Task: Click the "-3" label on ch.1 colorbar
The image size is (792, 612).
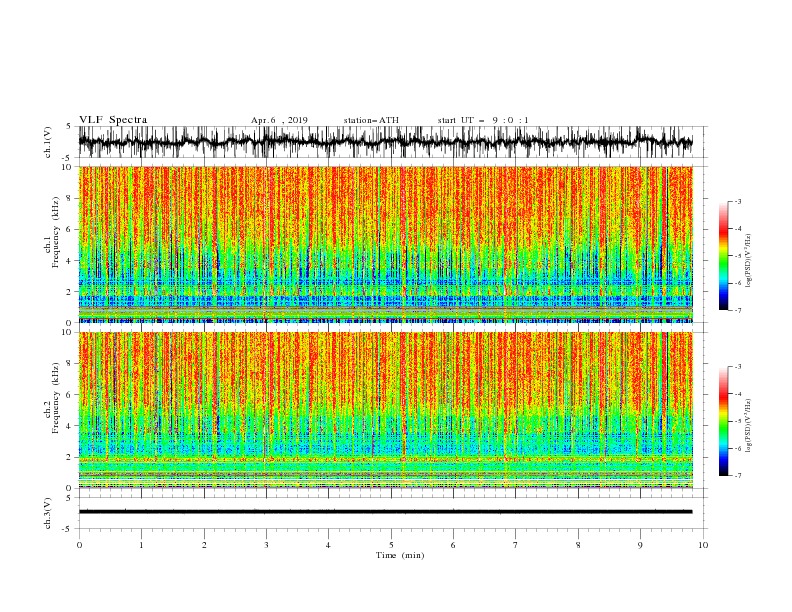Action: tap(737, 201)
